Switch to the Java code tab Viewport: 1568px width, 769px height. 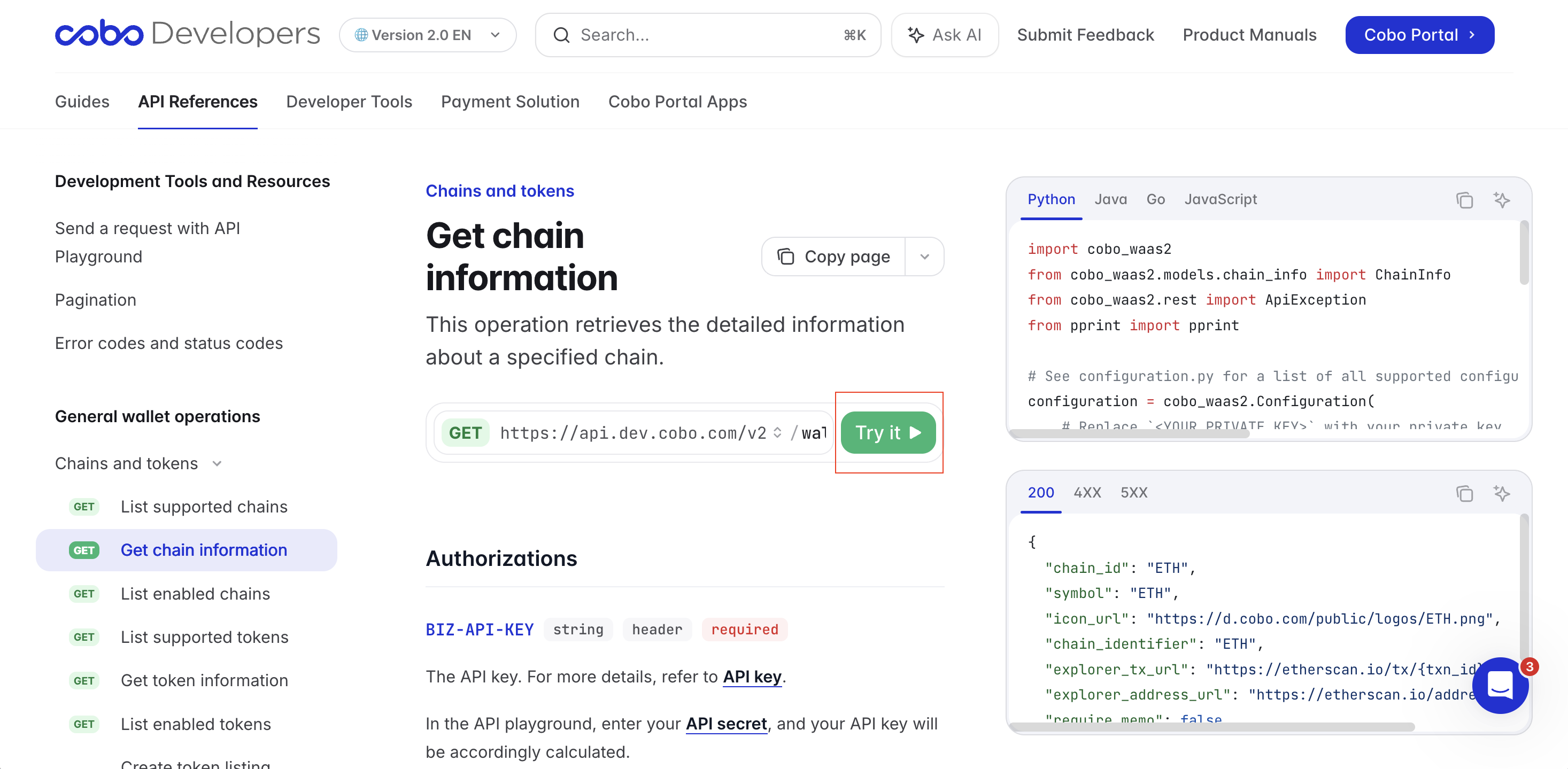(x=1110, y=199)
